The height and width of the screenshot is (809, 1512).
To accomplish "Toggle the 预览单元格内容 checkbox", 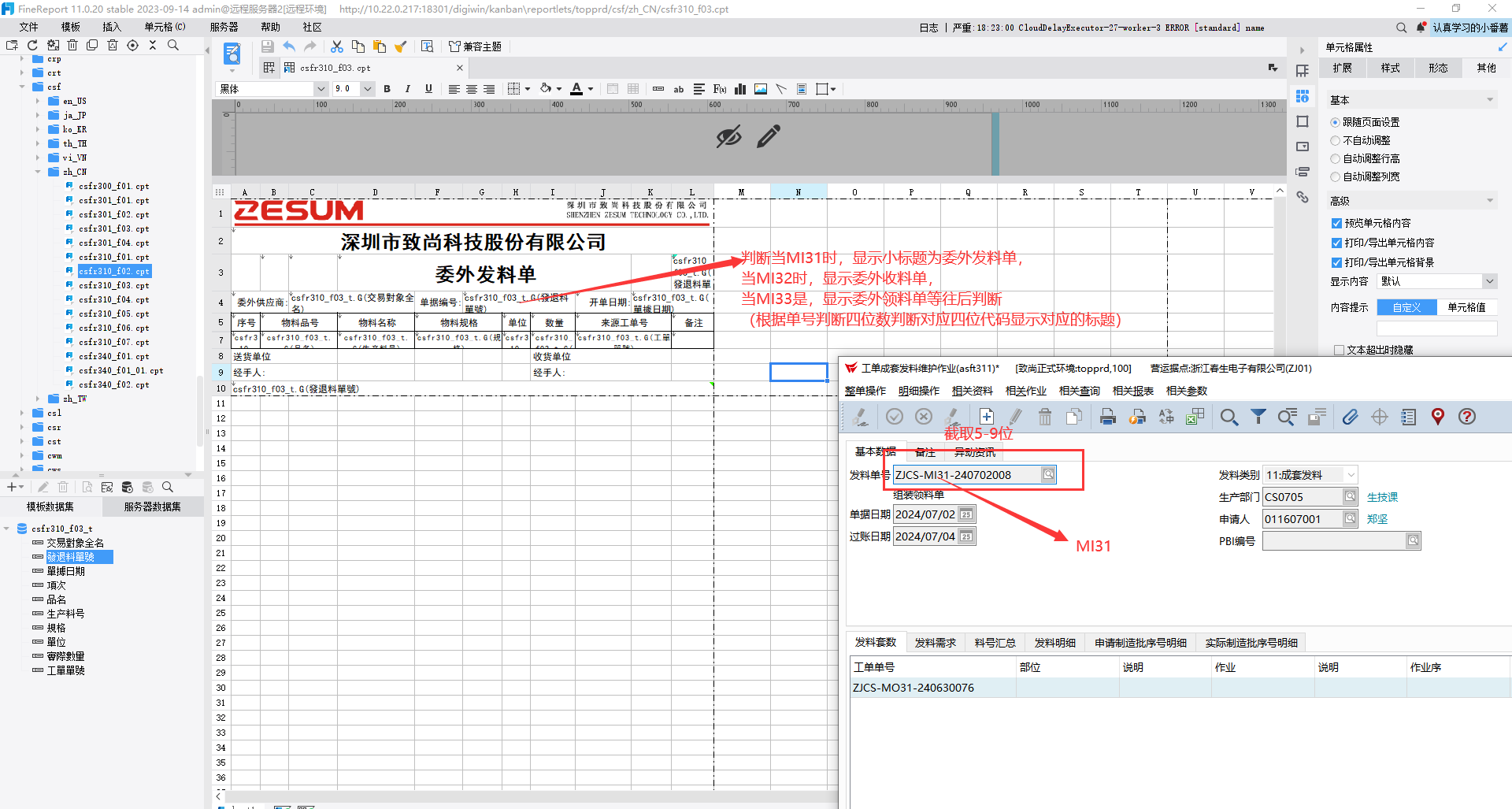I will (x=1336, y=223).
